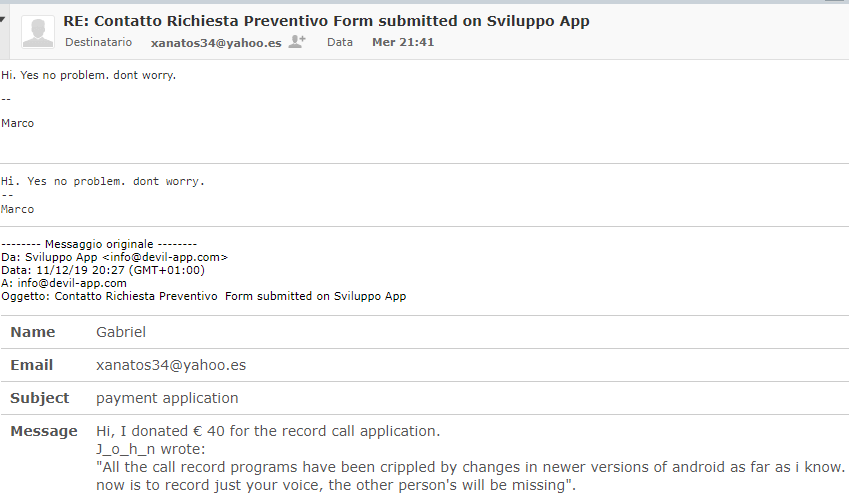Viewport: 849px width, 499px height.
Task: Click the Message label in the form table
Action: [44, 431]
